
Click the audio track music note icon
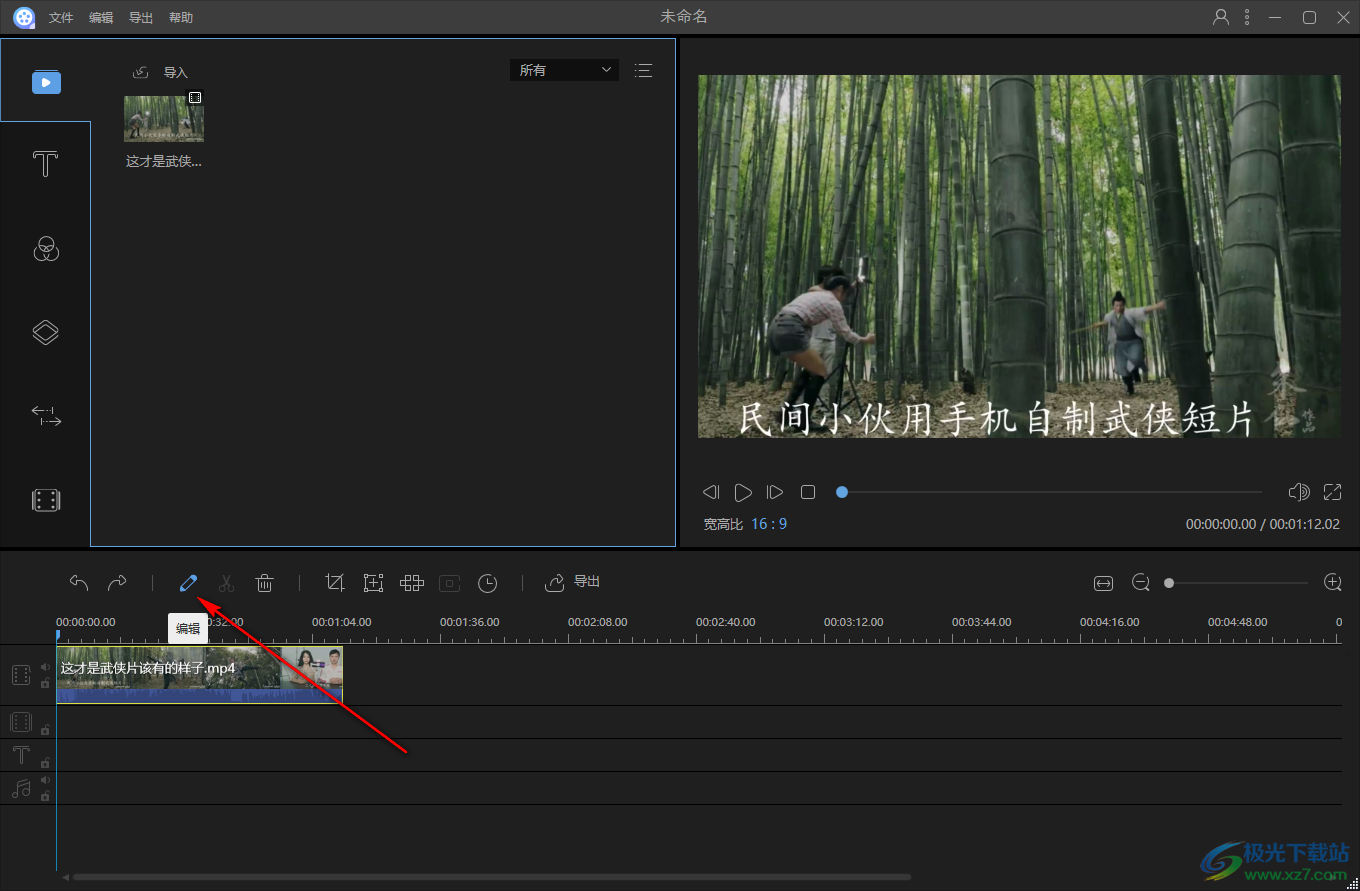click(x=21, y=788)
